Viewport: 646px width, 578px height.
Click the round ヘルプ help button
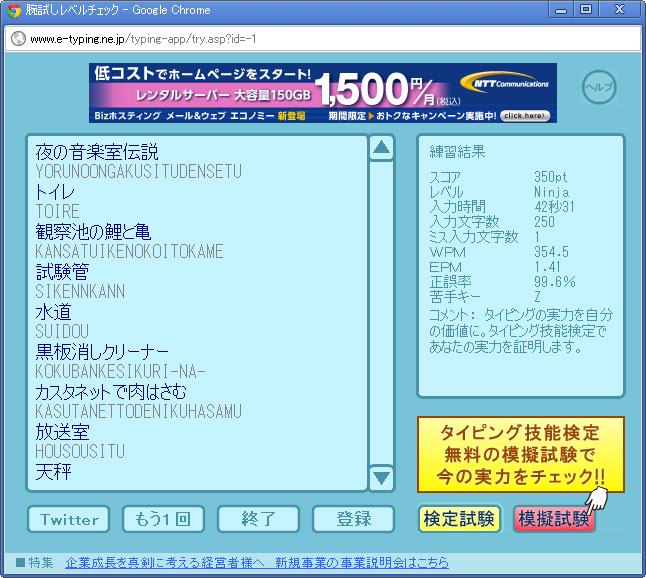(598, 87)
